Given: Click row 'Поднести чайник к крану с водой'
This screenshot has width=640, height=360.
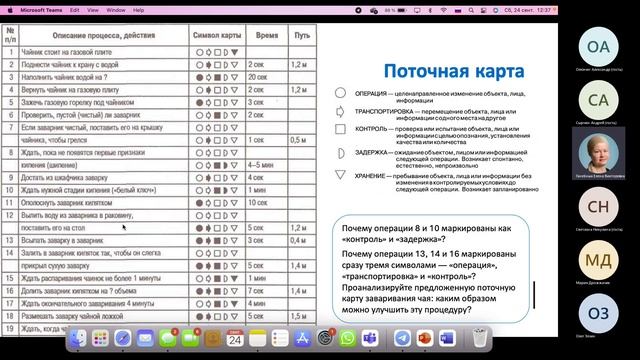Looking at the screenshot, I should point(159,65).
